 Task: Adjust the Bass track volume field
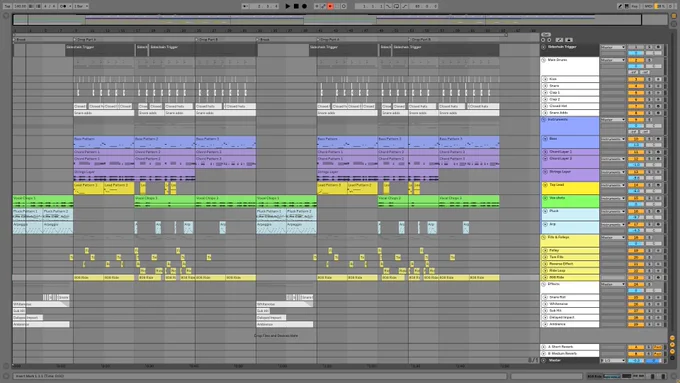tap(635, 145)
